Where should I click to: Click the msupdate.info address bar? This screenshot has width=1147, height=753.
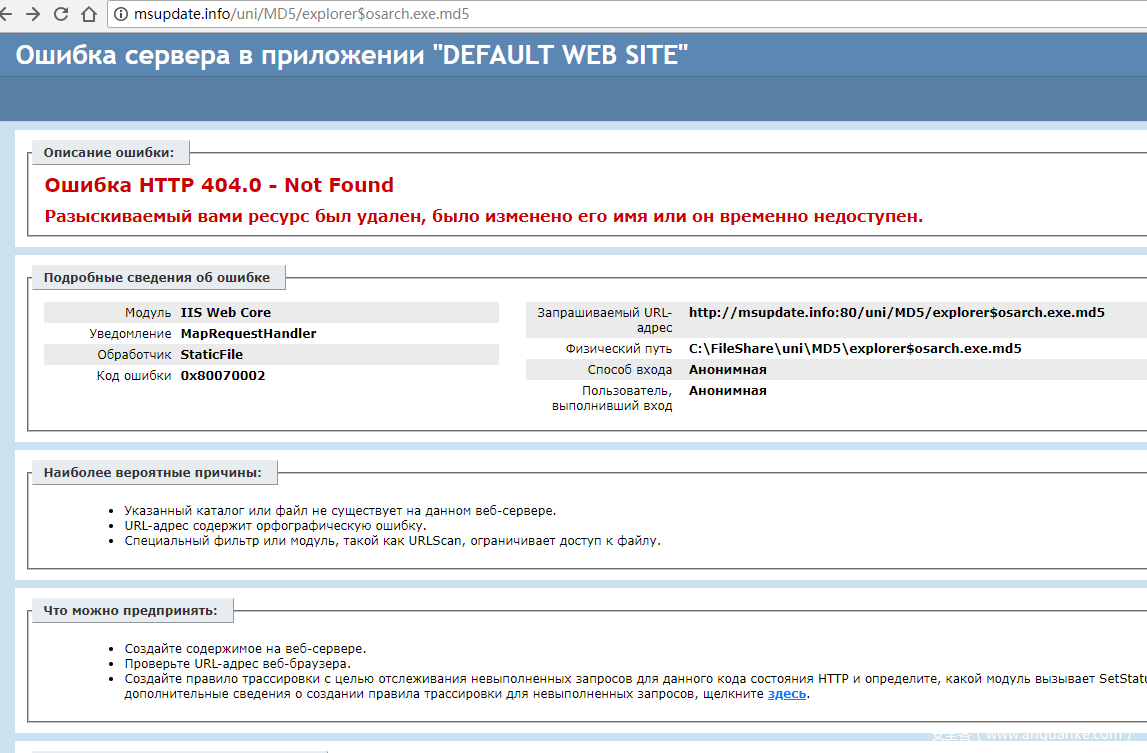(x=301, y=15)
